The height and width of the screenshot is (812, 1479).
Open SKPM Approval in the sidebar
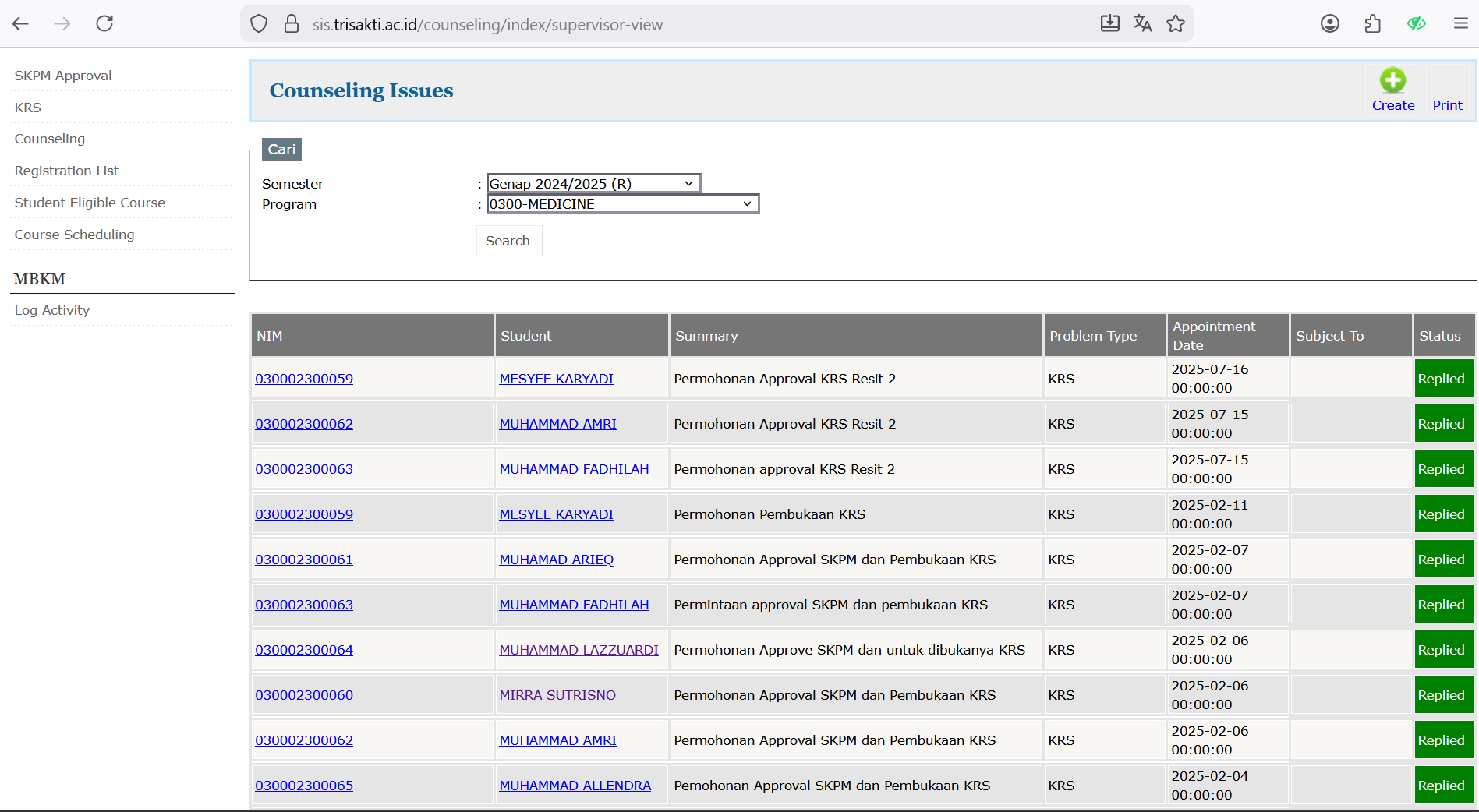pyautogui.click(x=63, y=76)
